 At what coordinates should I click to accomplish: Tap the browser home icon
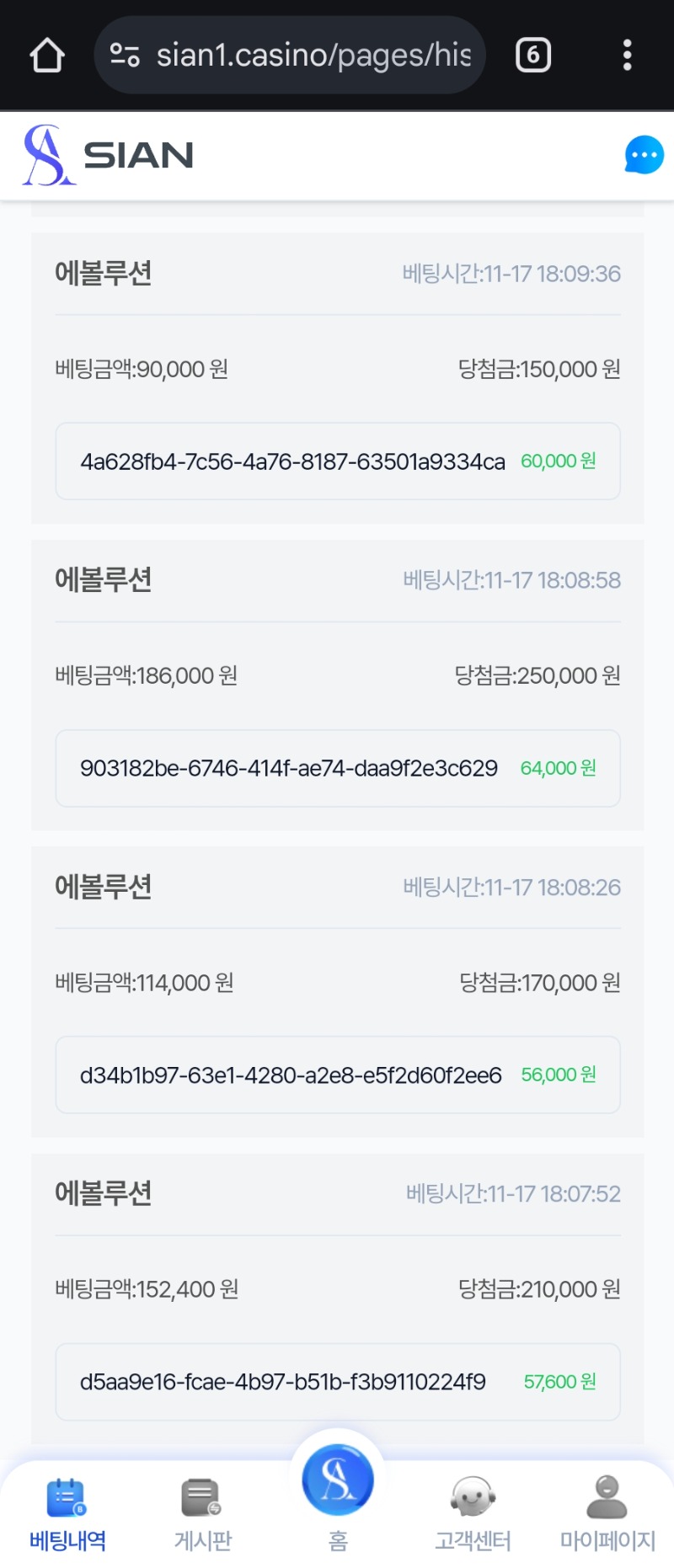(47, 56)
